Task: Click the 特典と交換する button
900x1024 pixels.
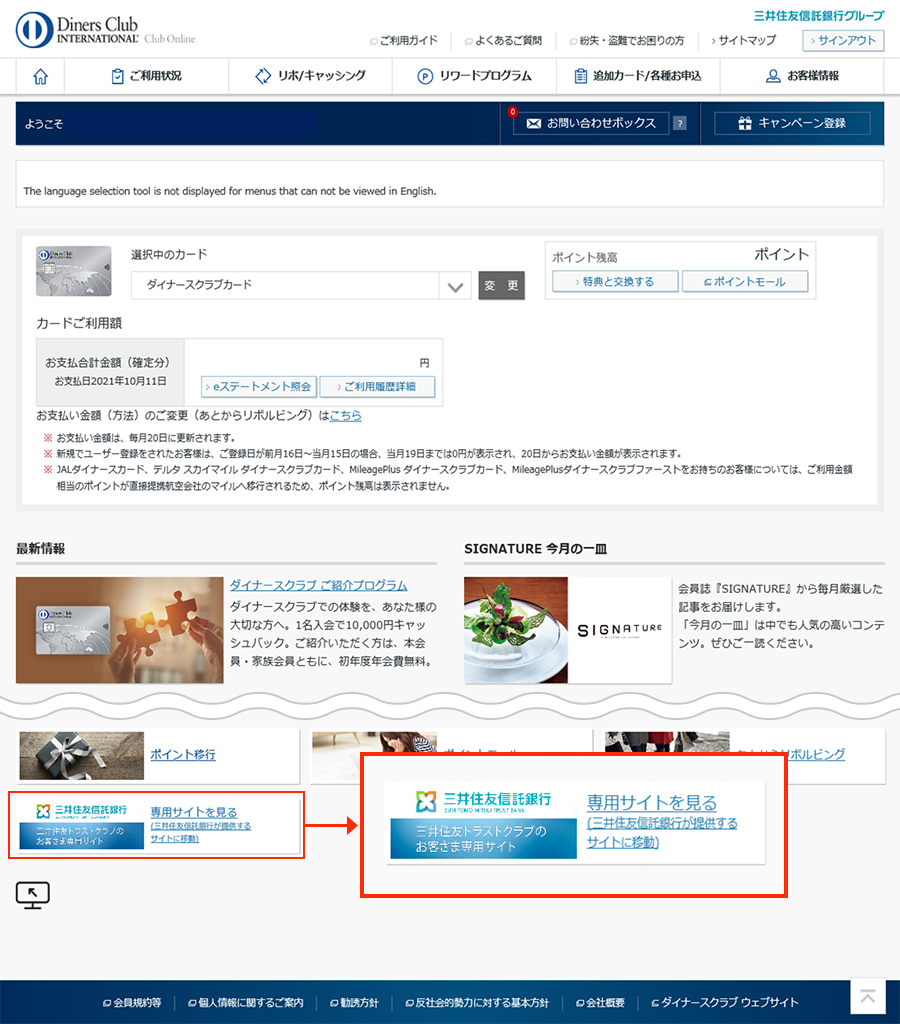Action: pos(615,281)
